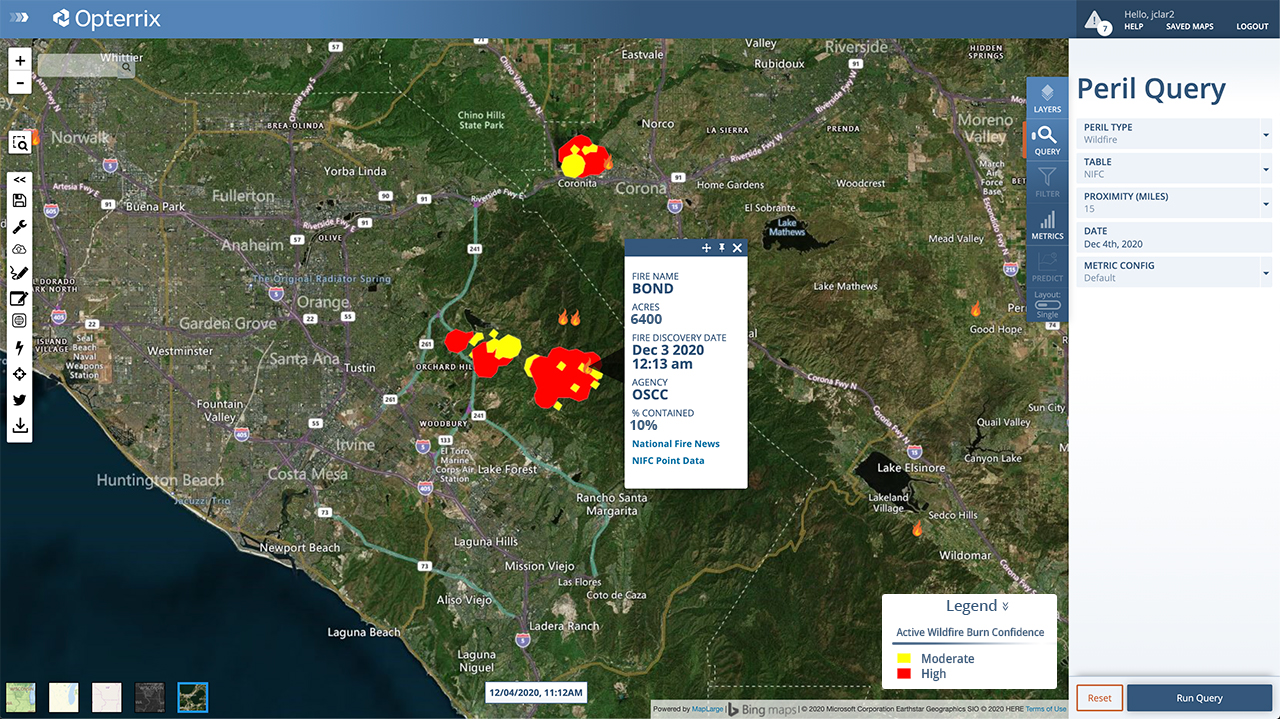The height and width of the screenshot is (719, 1280).
Task: Click the cloud upload icon
Action: pyautogui.click(x=20, y=250)
